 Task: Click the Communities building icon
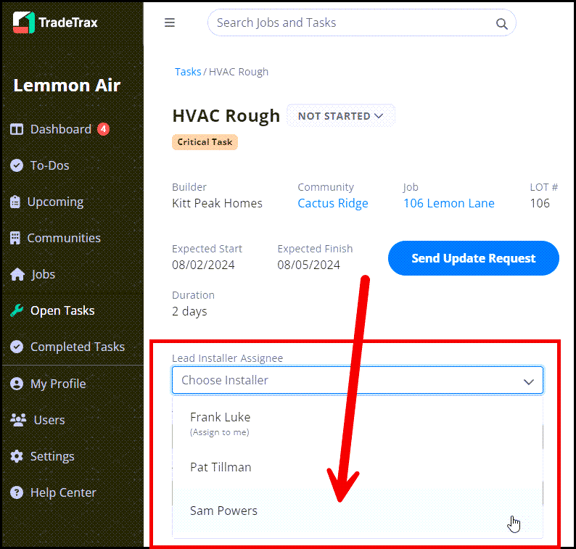click(15, 238)
